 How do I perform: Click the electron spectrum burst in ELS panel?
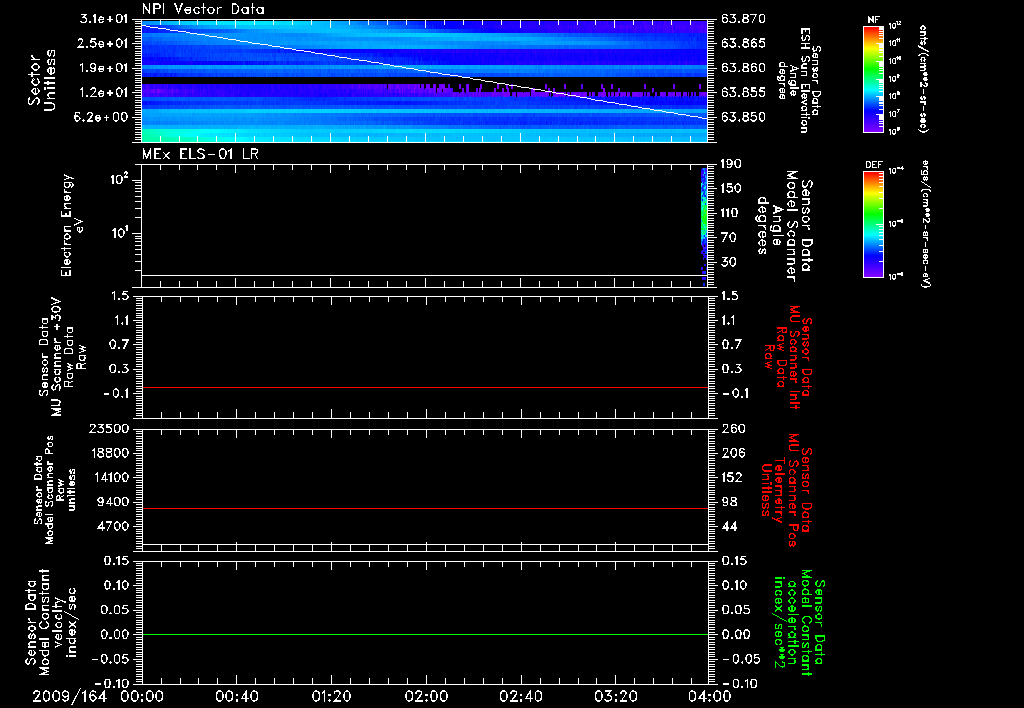704,225
